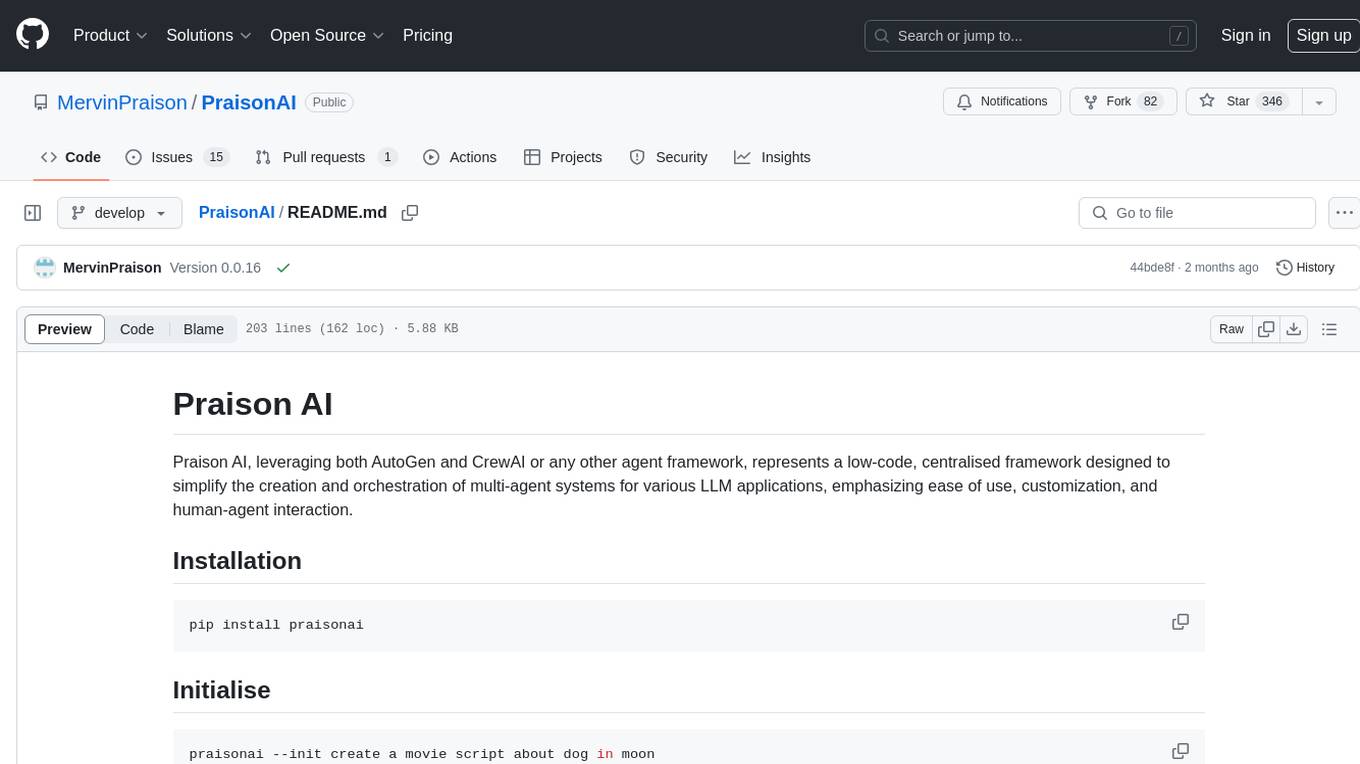Open the PraisonAI breadcrumb folder link
This screenshot has height=764, width=1360.
coord(236,212)
